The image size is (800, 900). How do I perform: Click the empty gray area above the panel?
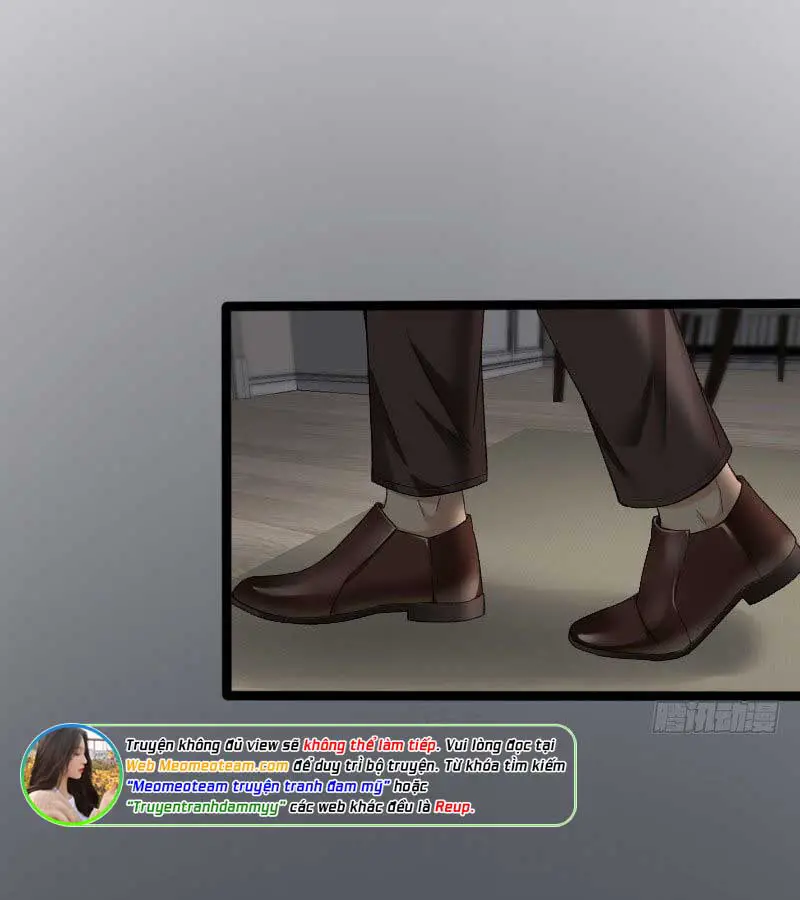tap(400, 150)
